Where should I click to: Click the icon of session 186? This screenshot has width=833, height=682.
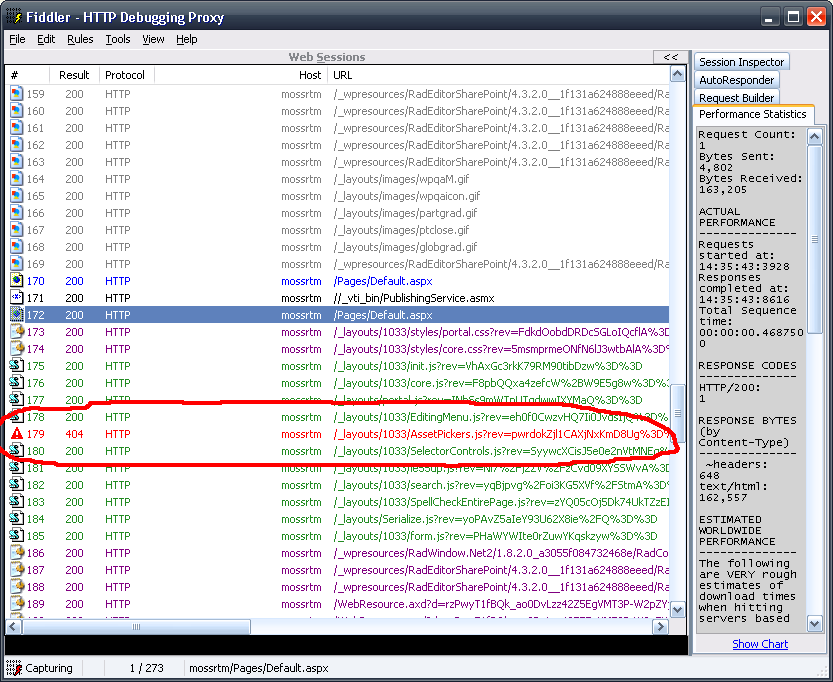[17, 553]
